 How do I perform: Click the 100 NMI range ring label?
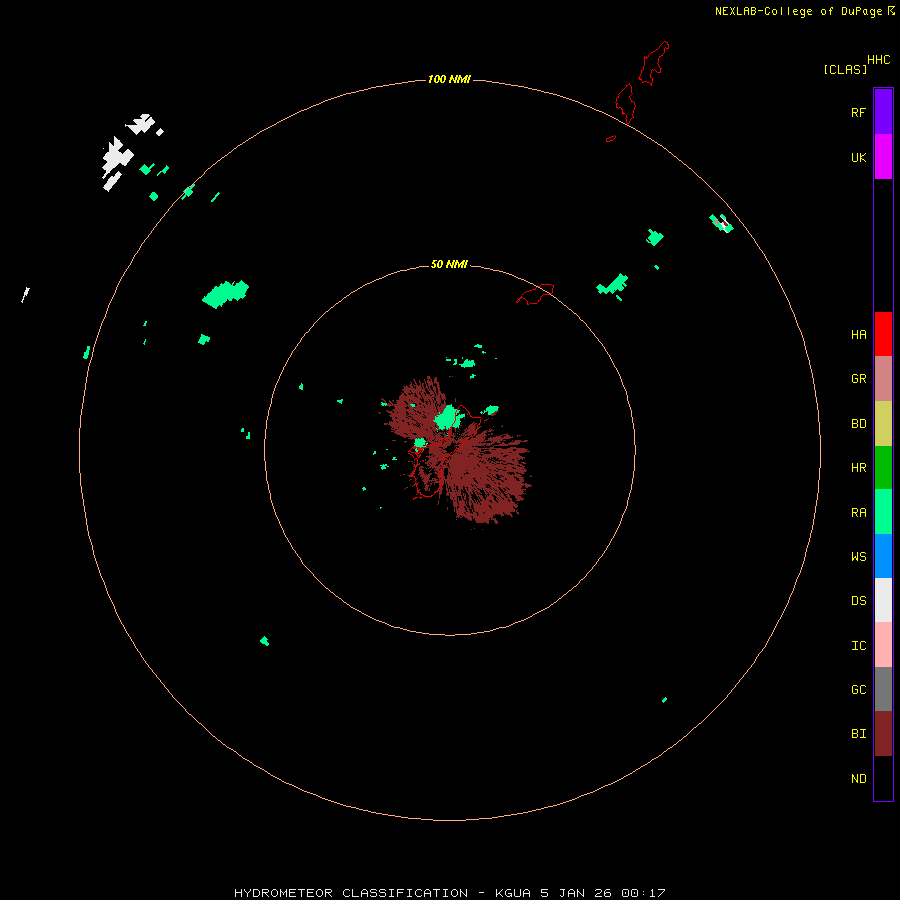(449, 79)
